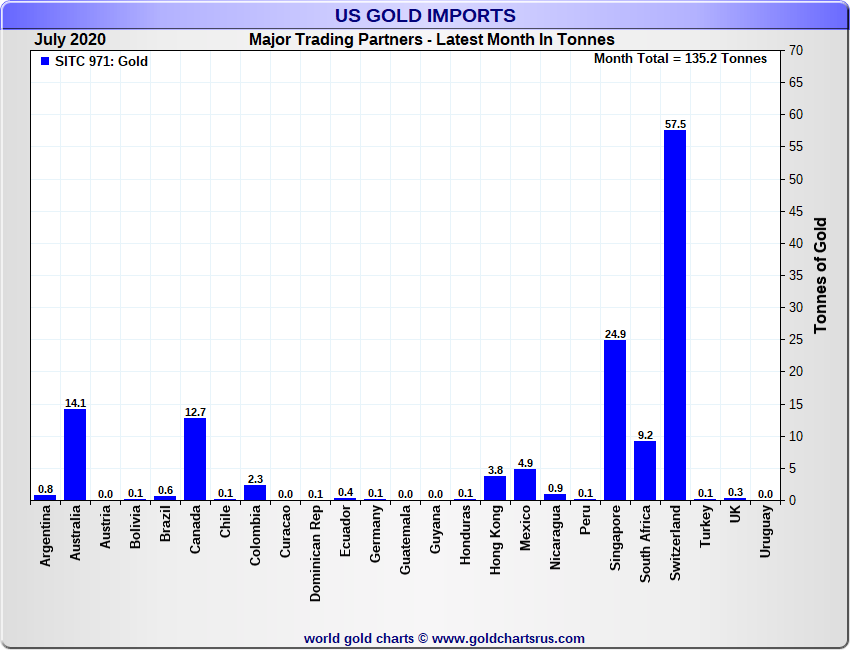Click the blue SITC 971 legend swatch
The image size is (850, 650).
coord(45,62)
